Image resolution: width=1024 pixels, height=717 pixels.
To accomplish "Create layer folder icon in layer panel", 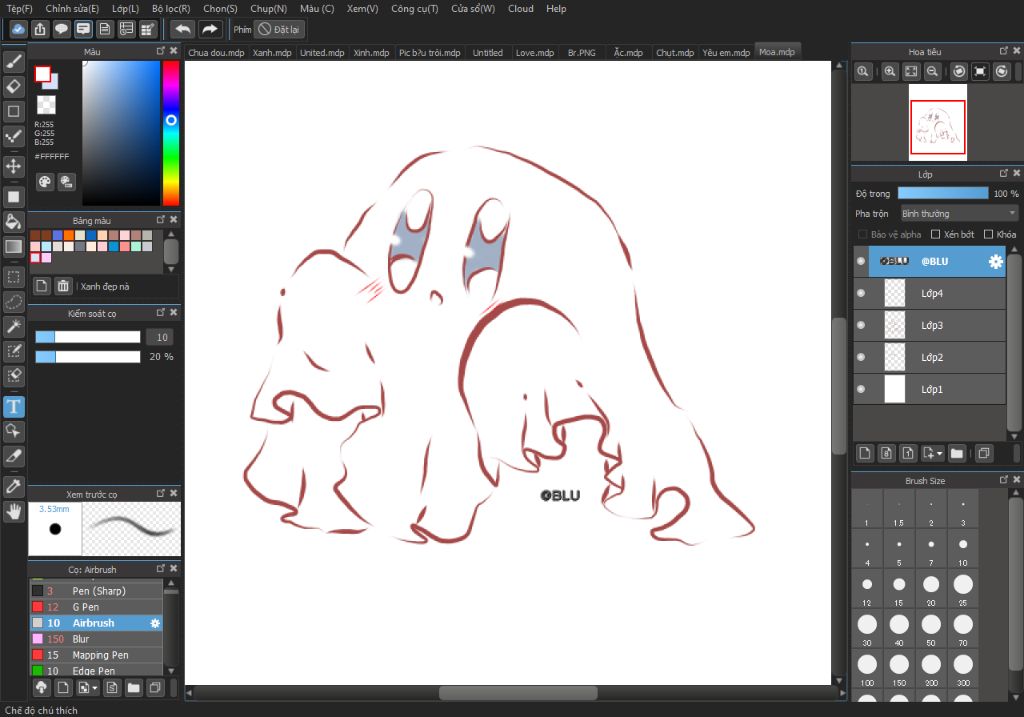I will (957, 453).
